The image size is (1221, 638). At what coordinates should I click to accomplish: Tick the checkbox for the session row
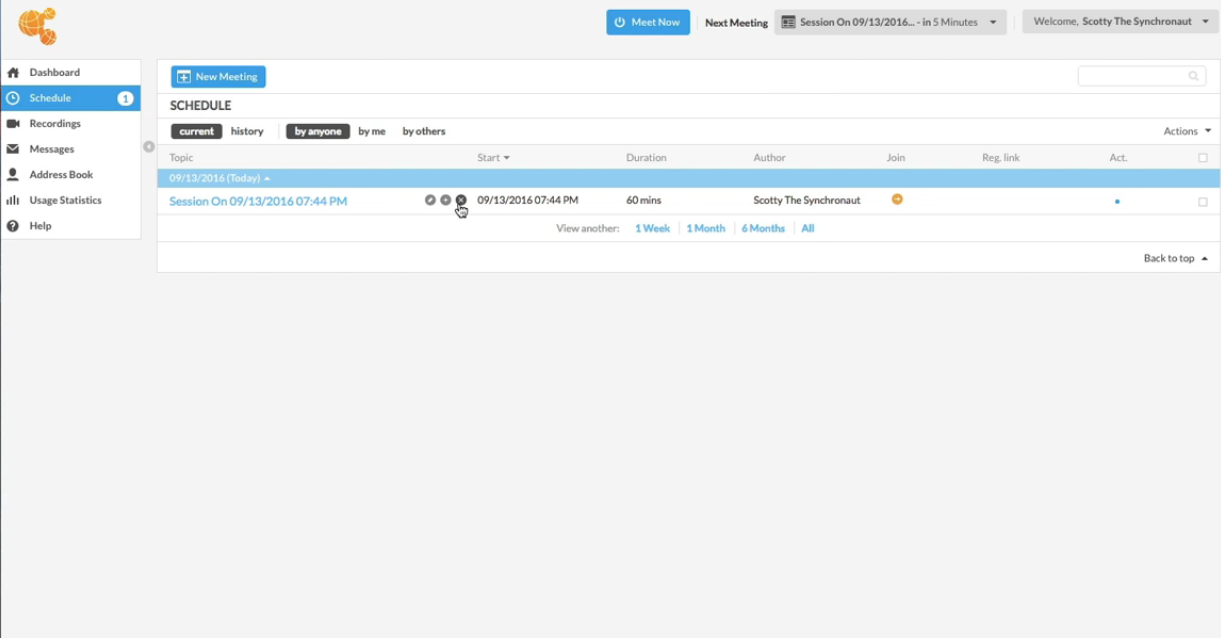[x=1203, y=202]
